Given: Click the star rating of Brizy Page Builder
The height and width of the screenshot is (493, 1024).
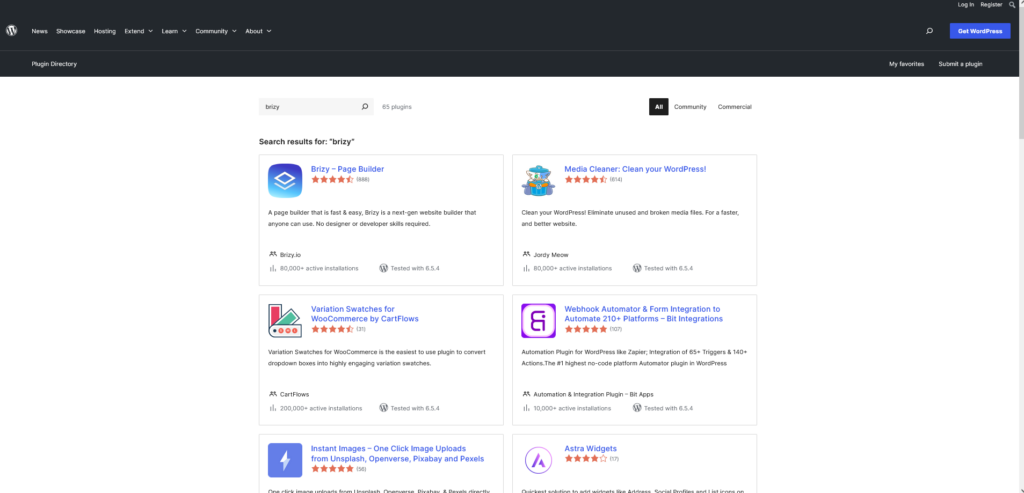Looking at the screenshot, I should coord(332,179).
